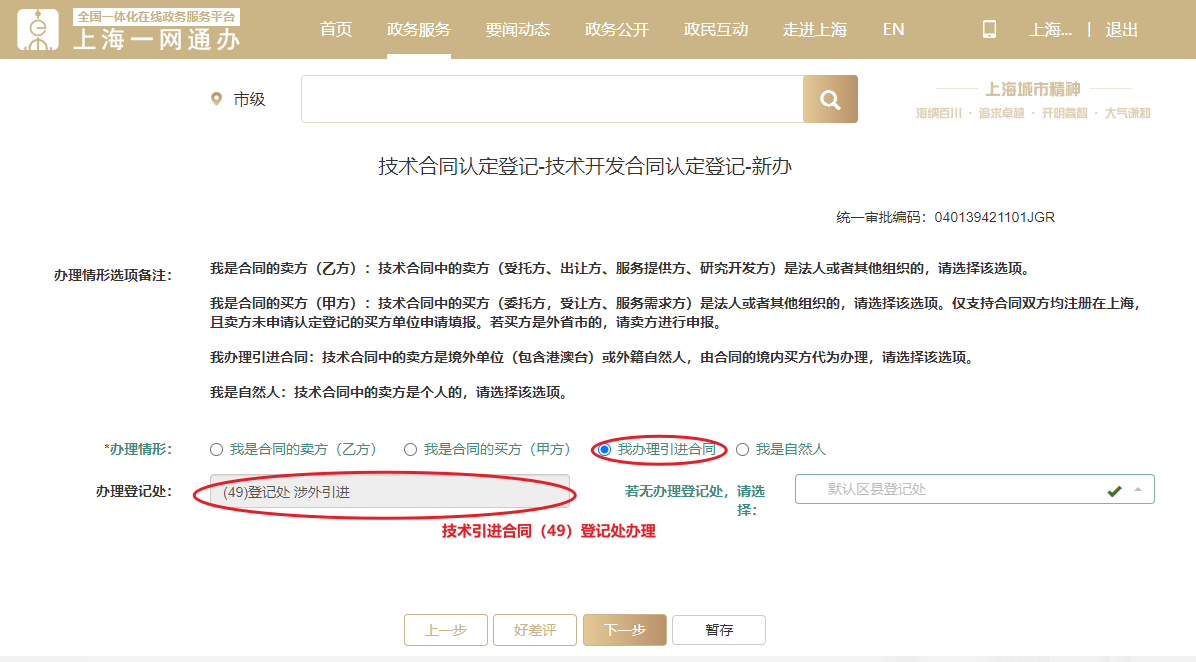Expand the 默认区县登记处 dropdown arrow

tap(1137, 489)
